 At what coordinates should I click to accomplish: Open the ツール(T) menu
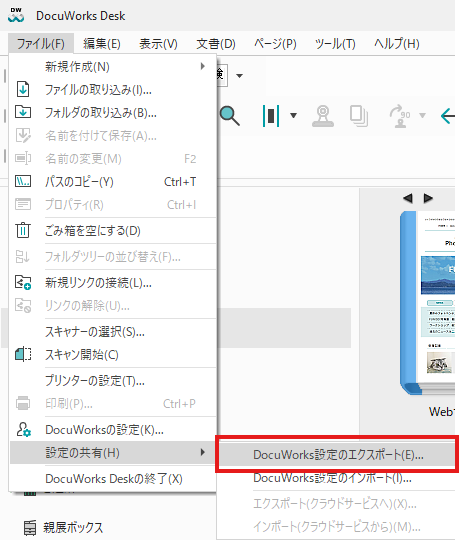click(335, 44)
